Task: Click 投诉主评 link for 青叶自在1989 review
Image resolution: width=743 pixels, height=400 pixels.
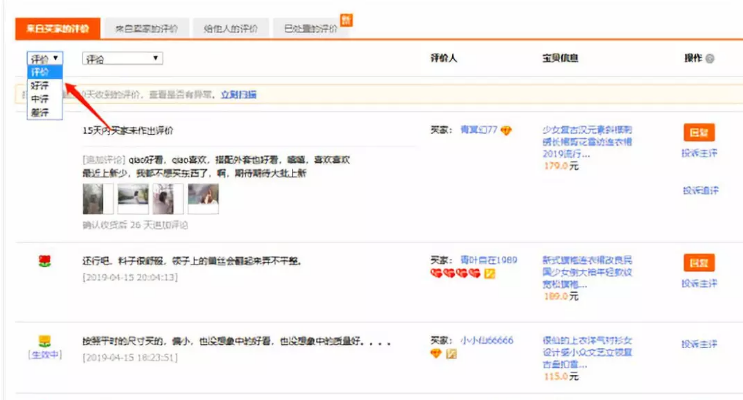Action: (x=699, y=283)
